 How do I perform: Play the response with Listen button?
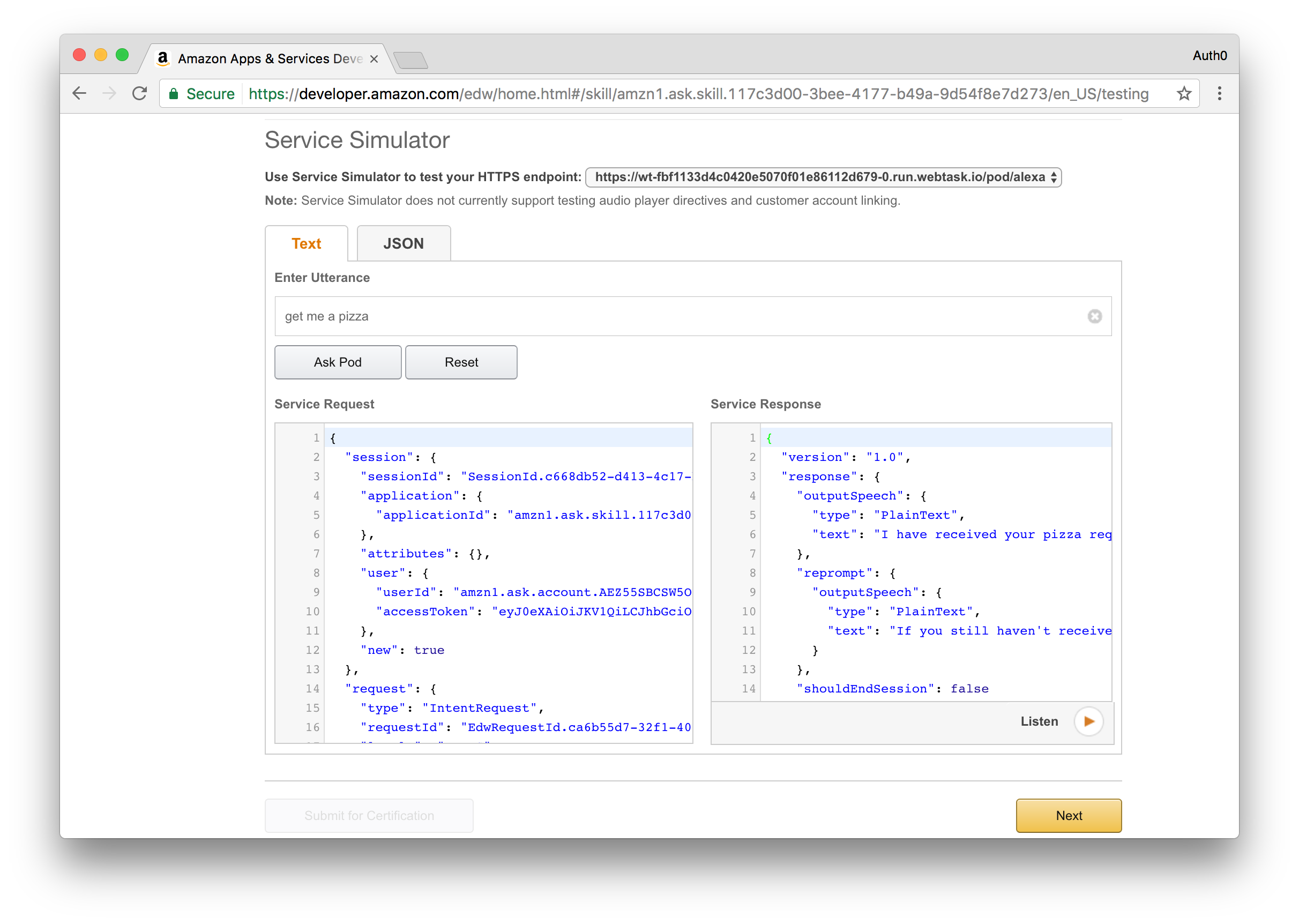pos(1088,721)
